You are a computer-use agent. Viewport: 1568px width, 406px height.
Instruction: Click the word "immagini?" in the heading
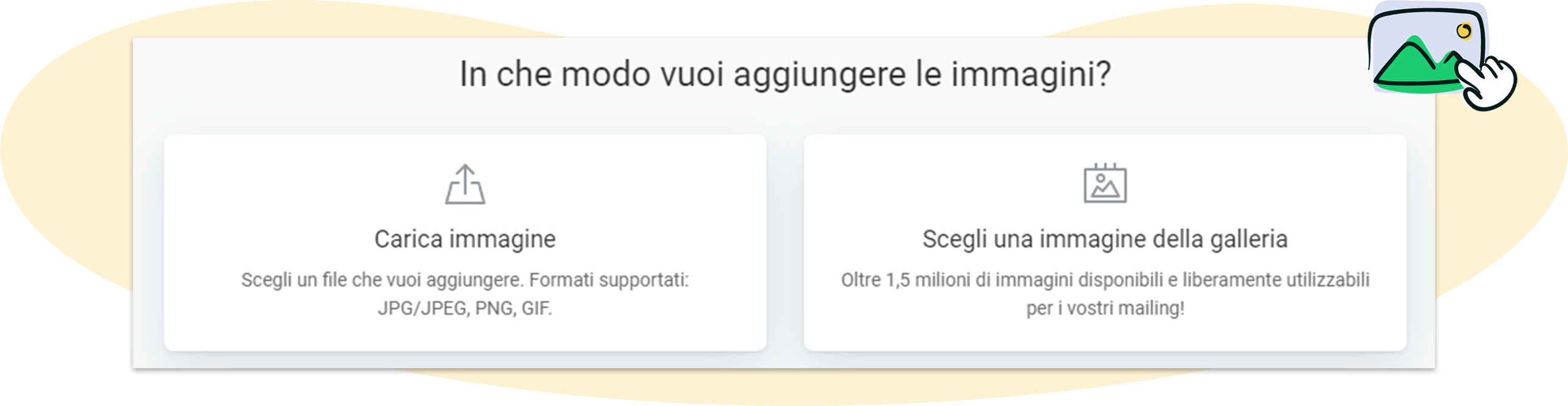(1031, 74)
